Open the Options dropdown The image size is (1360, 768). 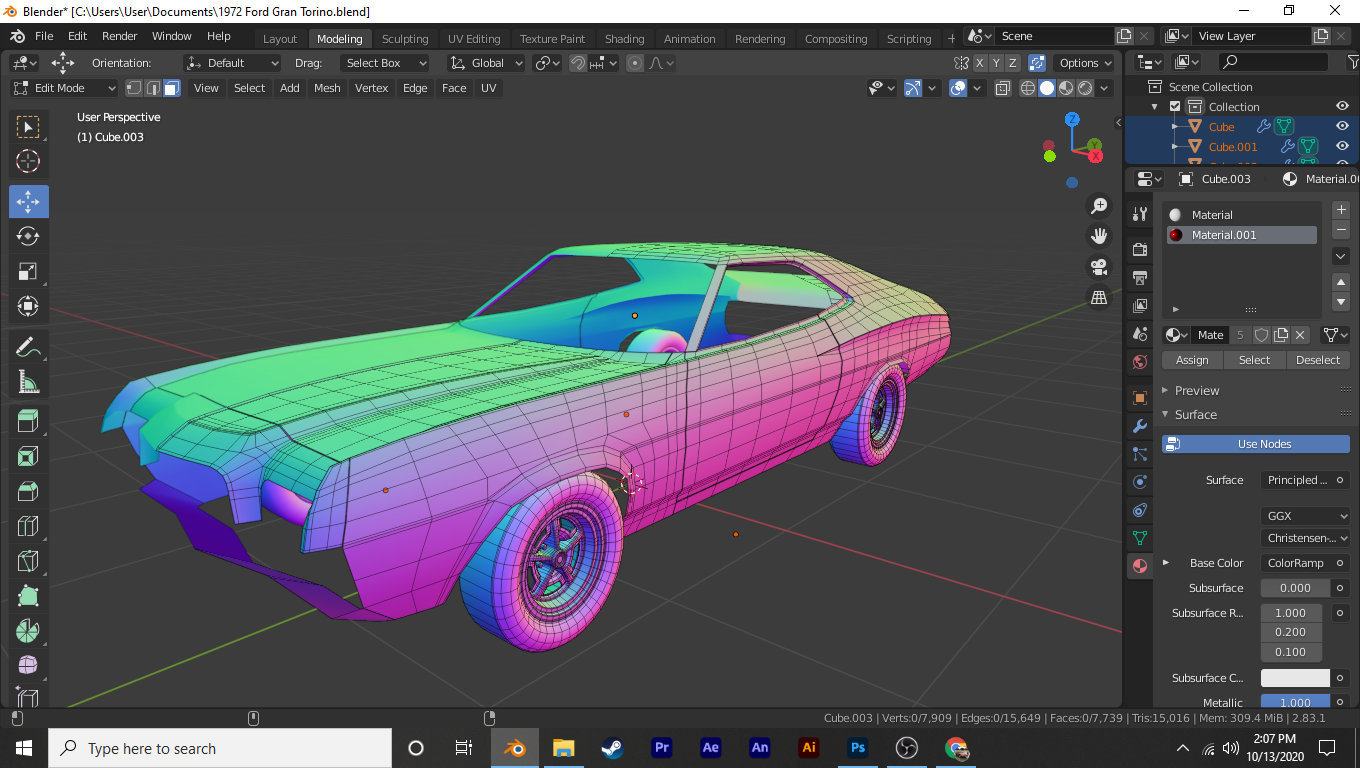point(1085,63)
